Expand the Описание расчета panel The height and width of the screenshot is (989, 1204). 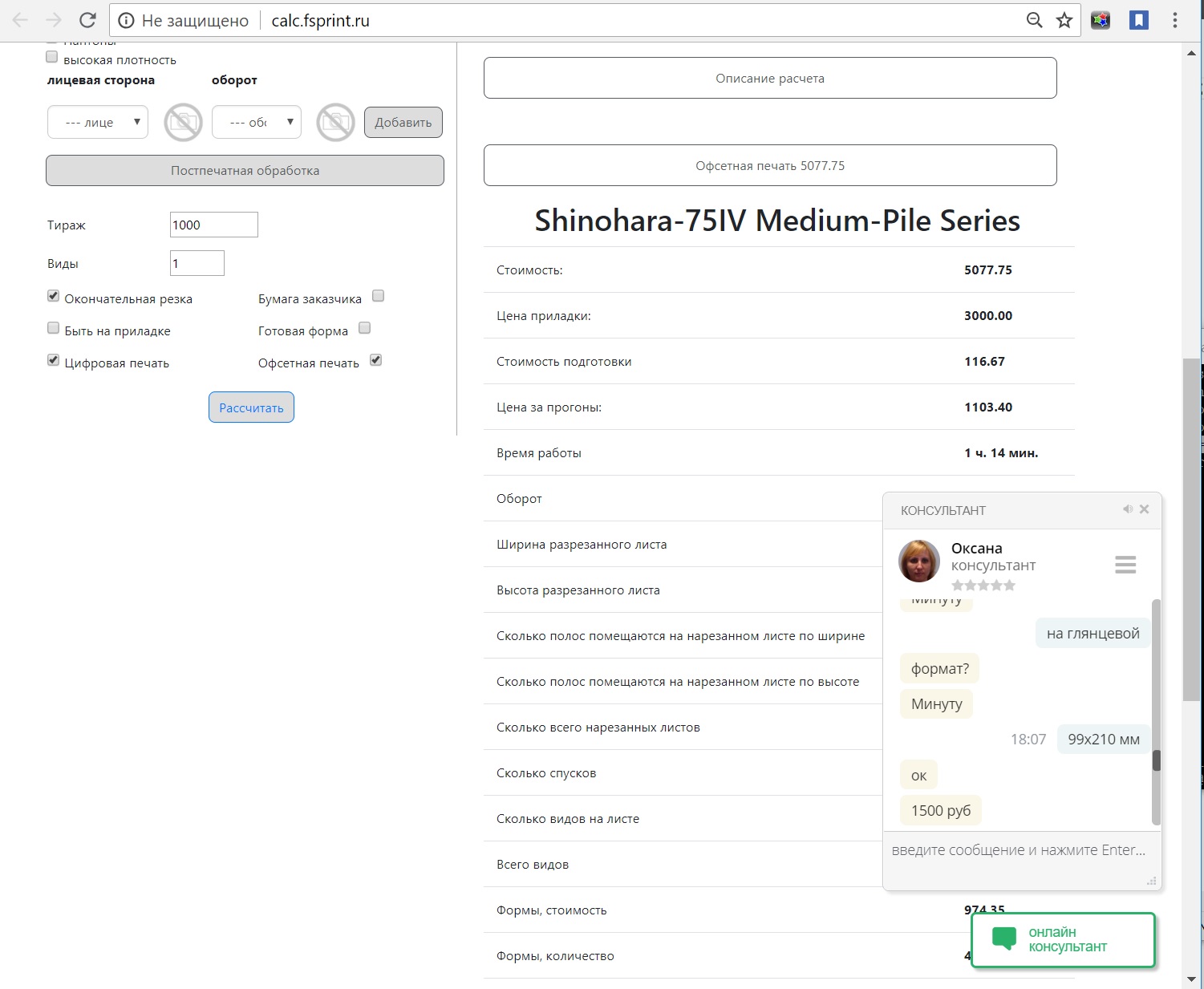pos(770,78)
